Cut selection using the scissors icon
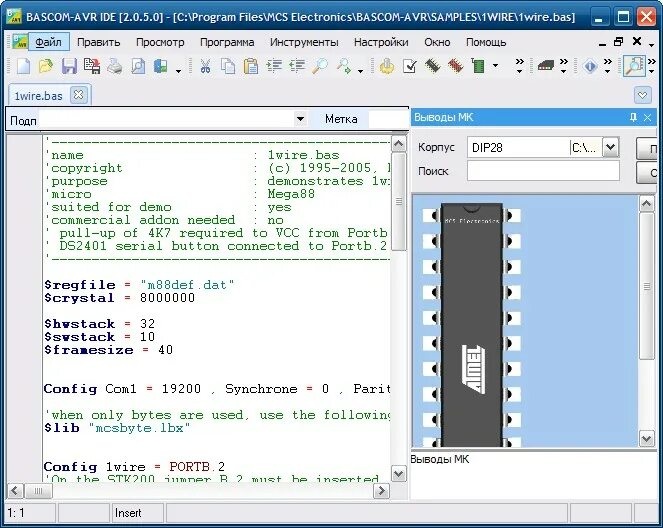The width and height of the screenshot is (663, 528). point(205,66)
